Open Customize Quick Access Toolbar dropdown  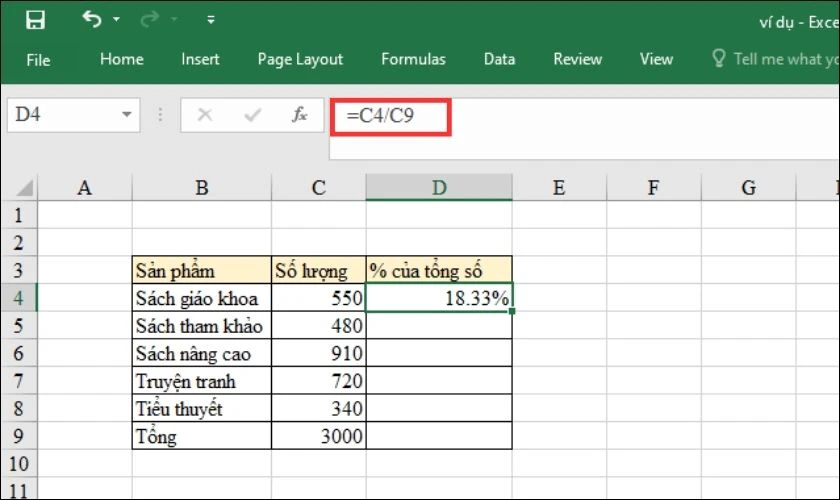click(211, 20)
